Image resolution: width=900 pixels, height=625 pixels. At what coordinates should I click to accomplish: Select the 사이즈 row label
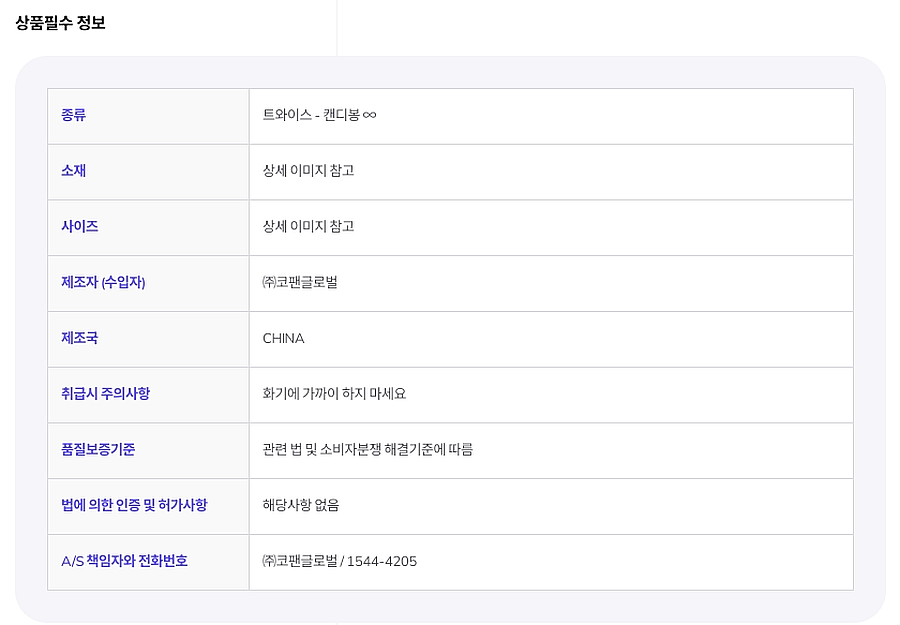point(80,227)
